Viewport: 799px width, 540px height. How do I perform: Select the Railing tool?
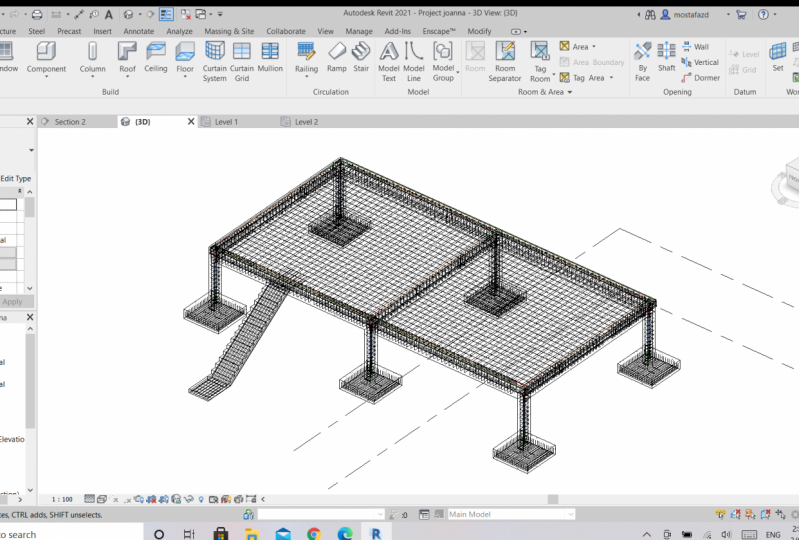(x=306, y=60)
